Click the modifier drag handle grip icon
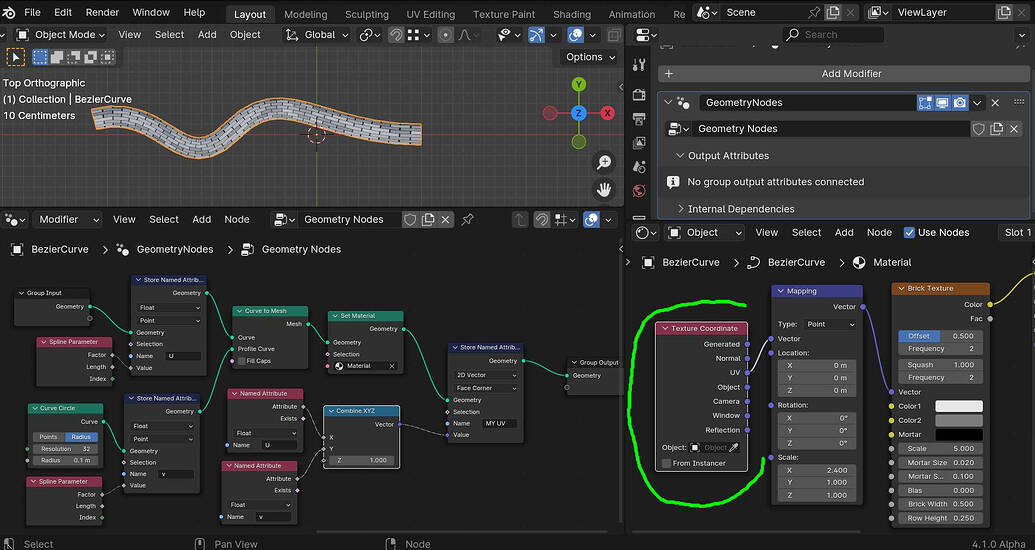This screenshot has width=1035, height=550. (1018, 102)
